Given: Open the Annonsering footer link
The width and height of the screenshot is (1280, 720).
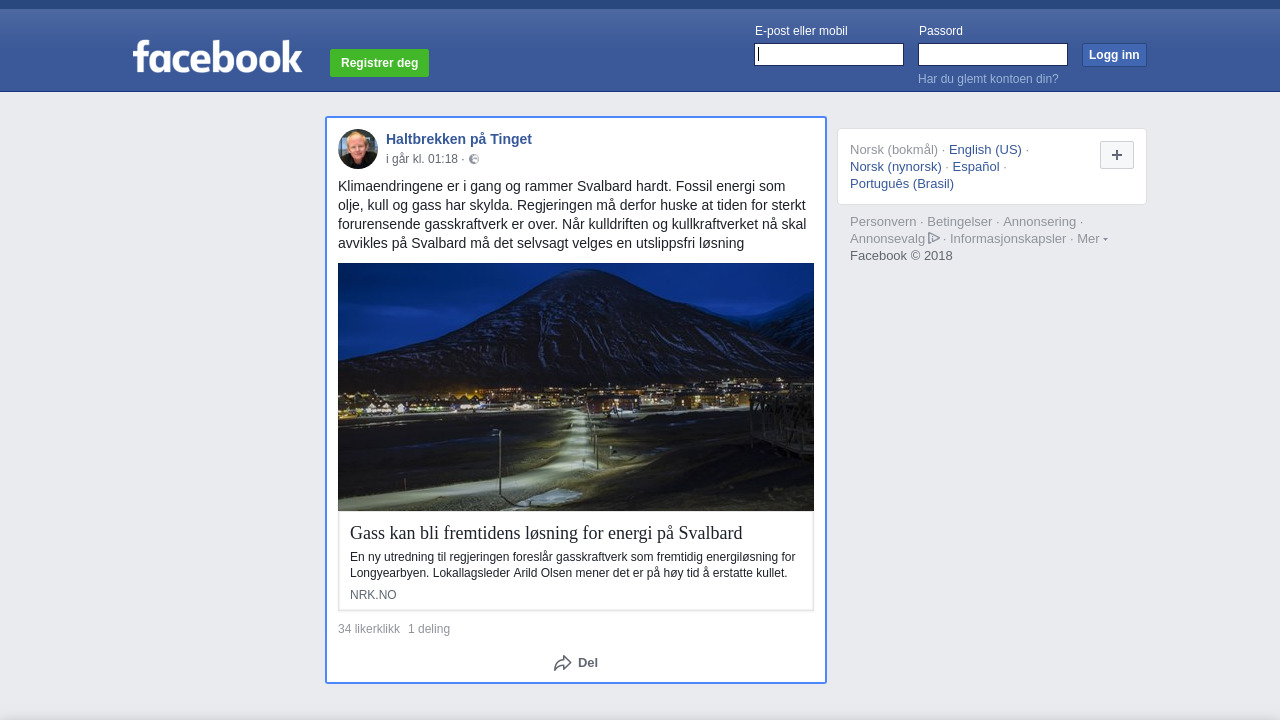Looking at the screenshot, I should [x=1040, y=222].
